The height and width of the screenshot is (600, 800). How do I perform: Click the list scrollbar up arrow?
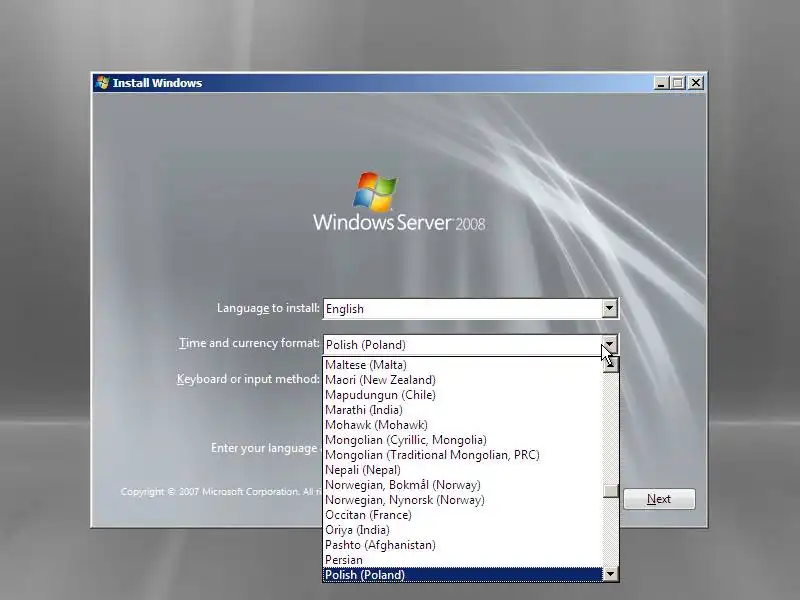point(611,365)
